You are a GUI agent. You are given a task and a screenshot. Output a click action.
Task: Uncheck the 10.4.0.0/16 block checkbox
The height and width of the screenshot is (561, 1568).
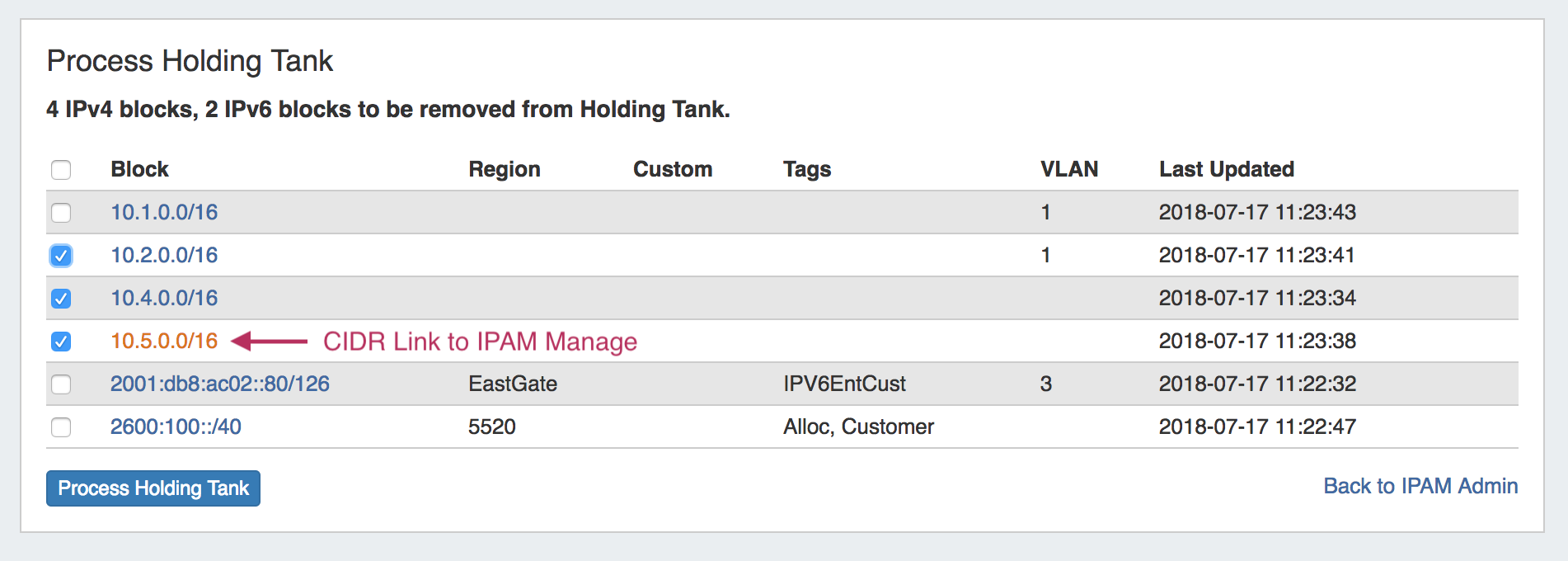click(x=61, y=299)
